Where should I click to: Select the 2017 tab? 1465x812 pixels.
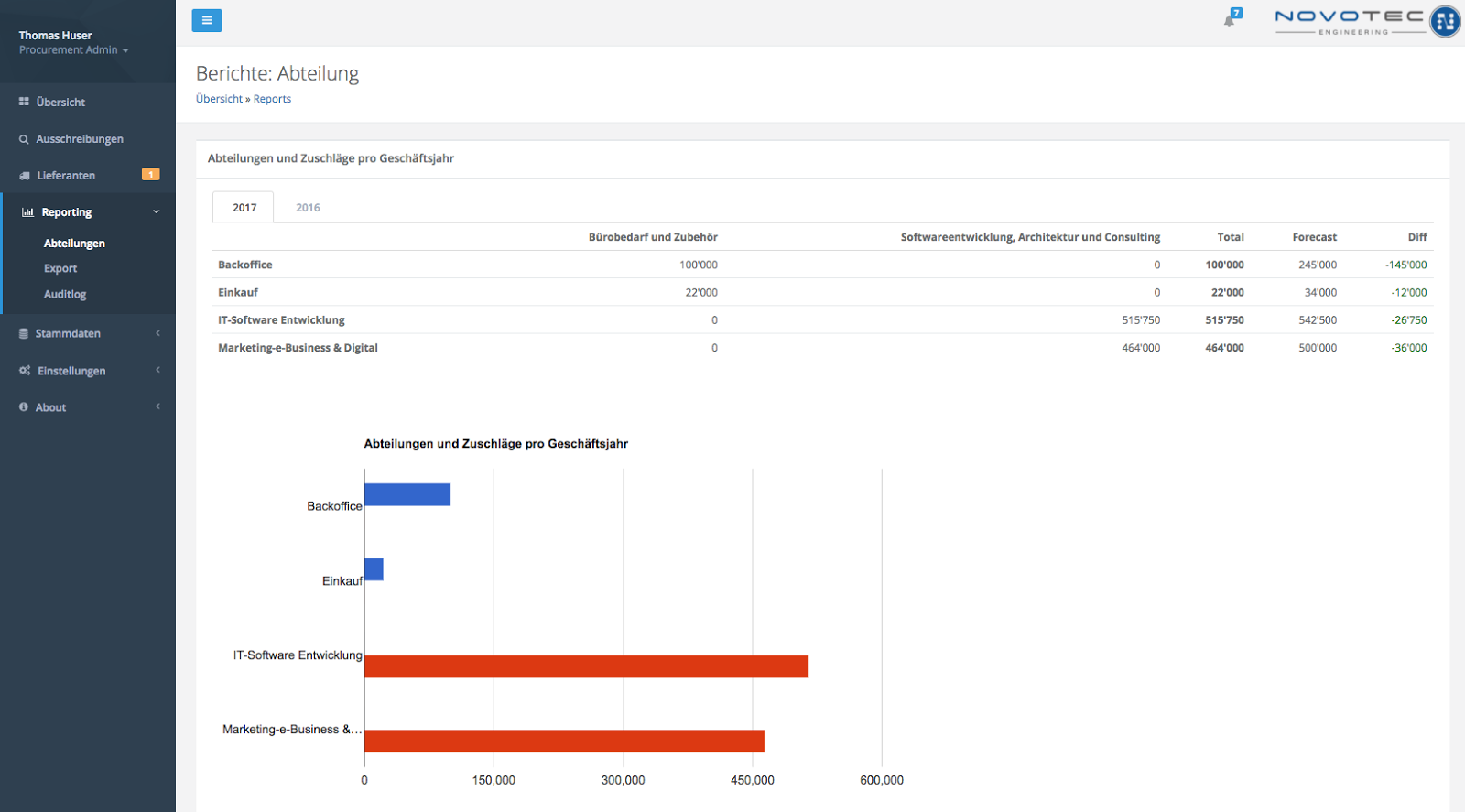244,208
